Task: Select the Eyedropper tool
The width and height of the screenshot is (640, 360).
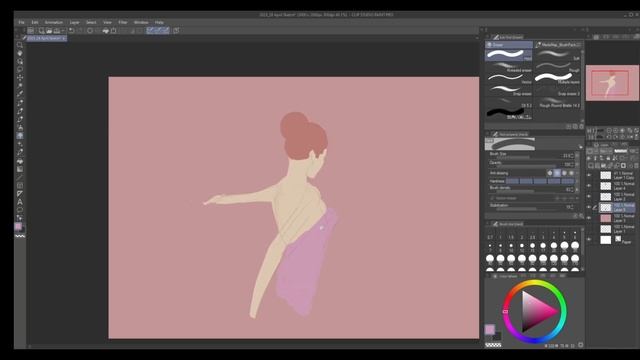Action: pyautogui.click(x=20, y=94)
